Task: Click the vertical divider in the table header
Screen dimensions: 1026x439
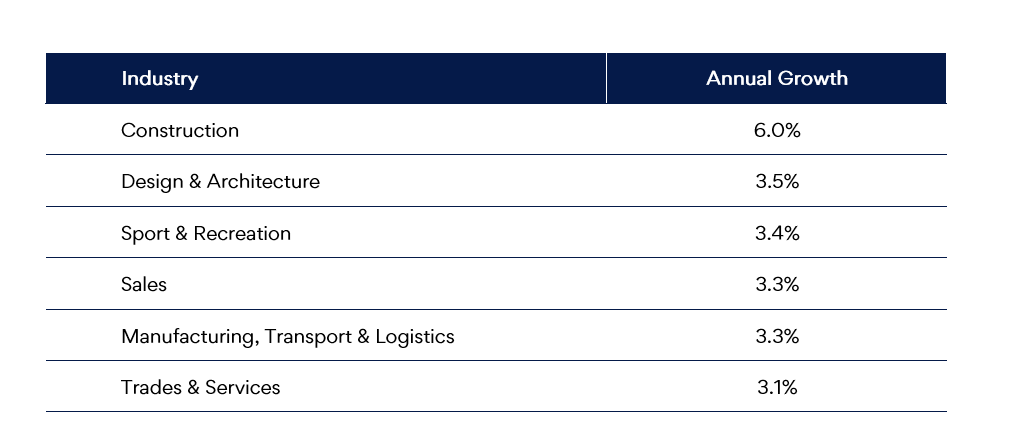Action: point(606,78)
